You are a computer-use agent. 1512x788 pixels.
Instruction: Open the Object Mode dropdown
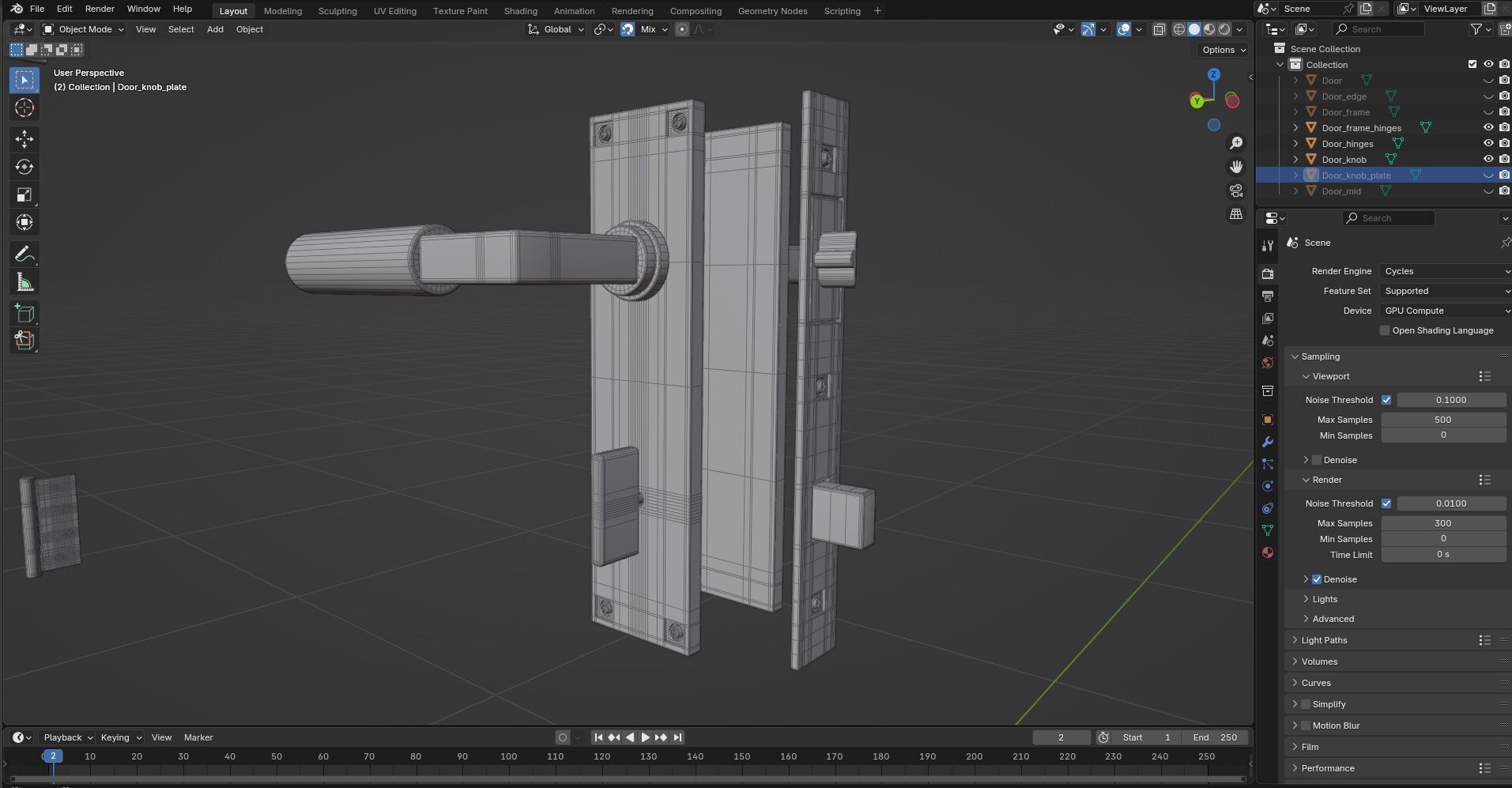(83, 29)
